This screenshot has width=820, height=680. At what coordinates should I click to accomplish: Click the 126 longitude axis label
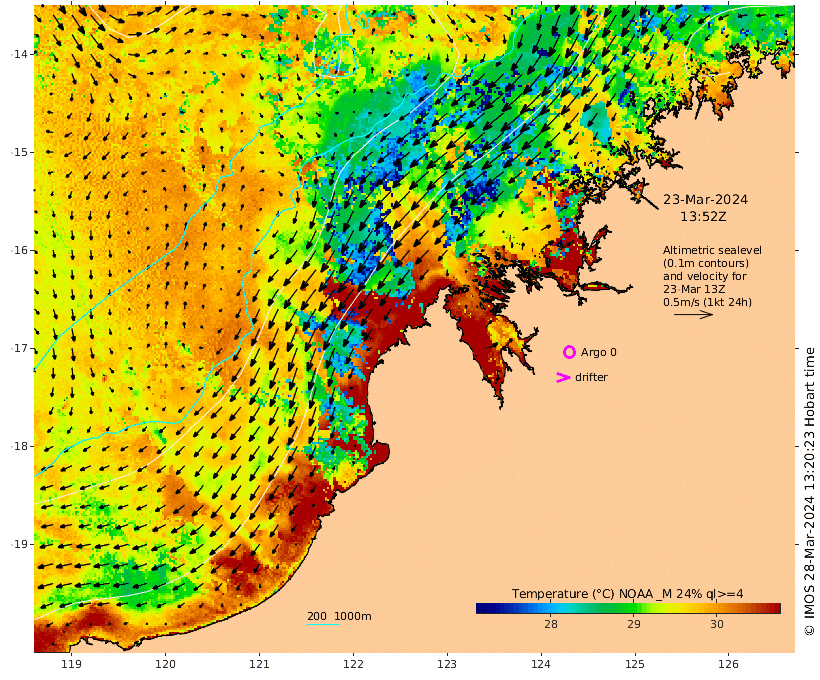(x=728, y=664)
